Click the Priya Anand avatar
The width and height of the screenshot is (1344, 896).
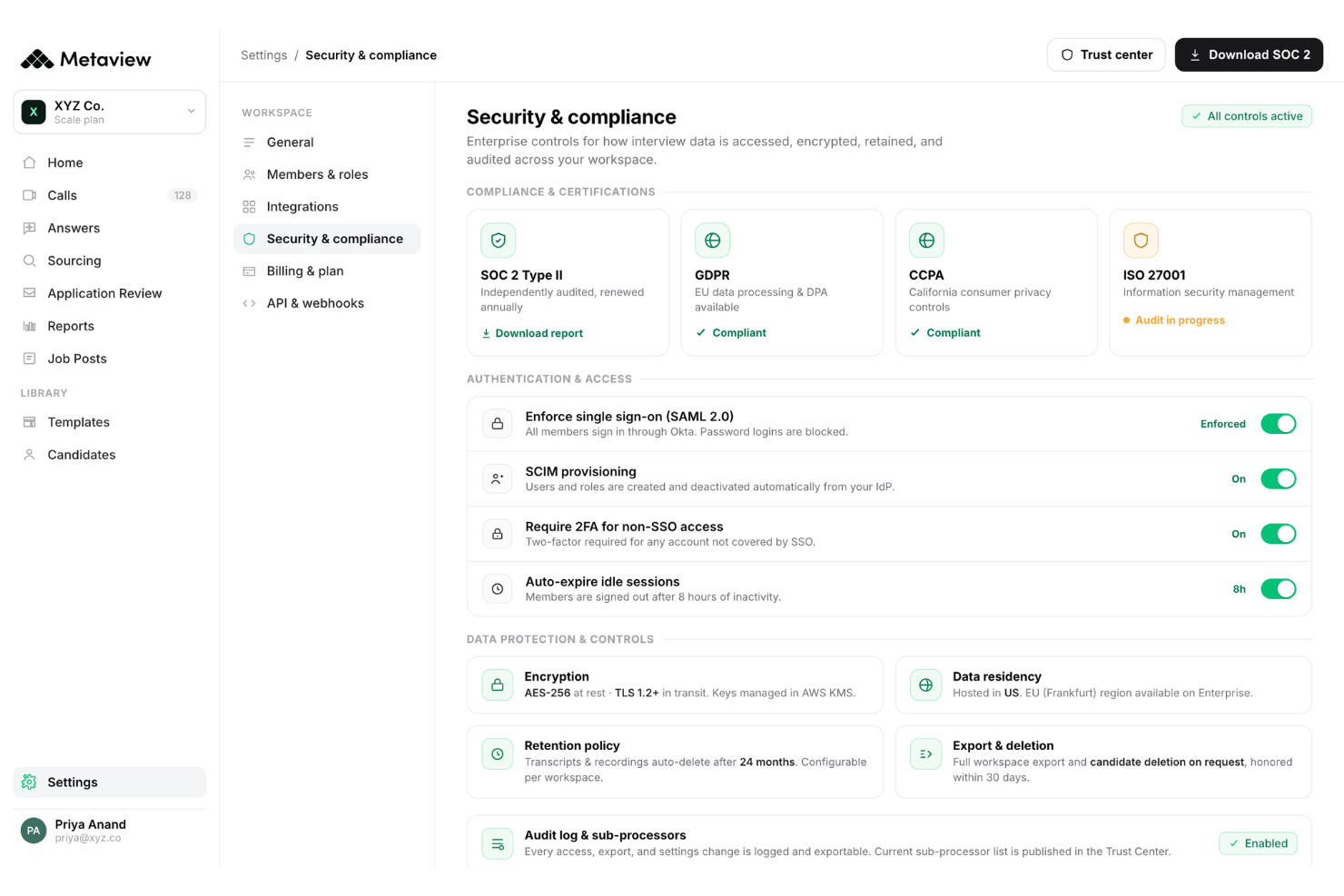34,831
